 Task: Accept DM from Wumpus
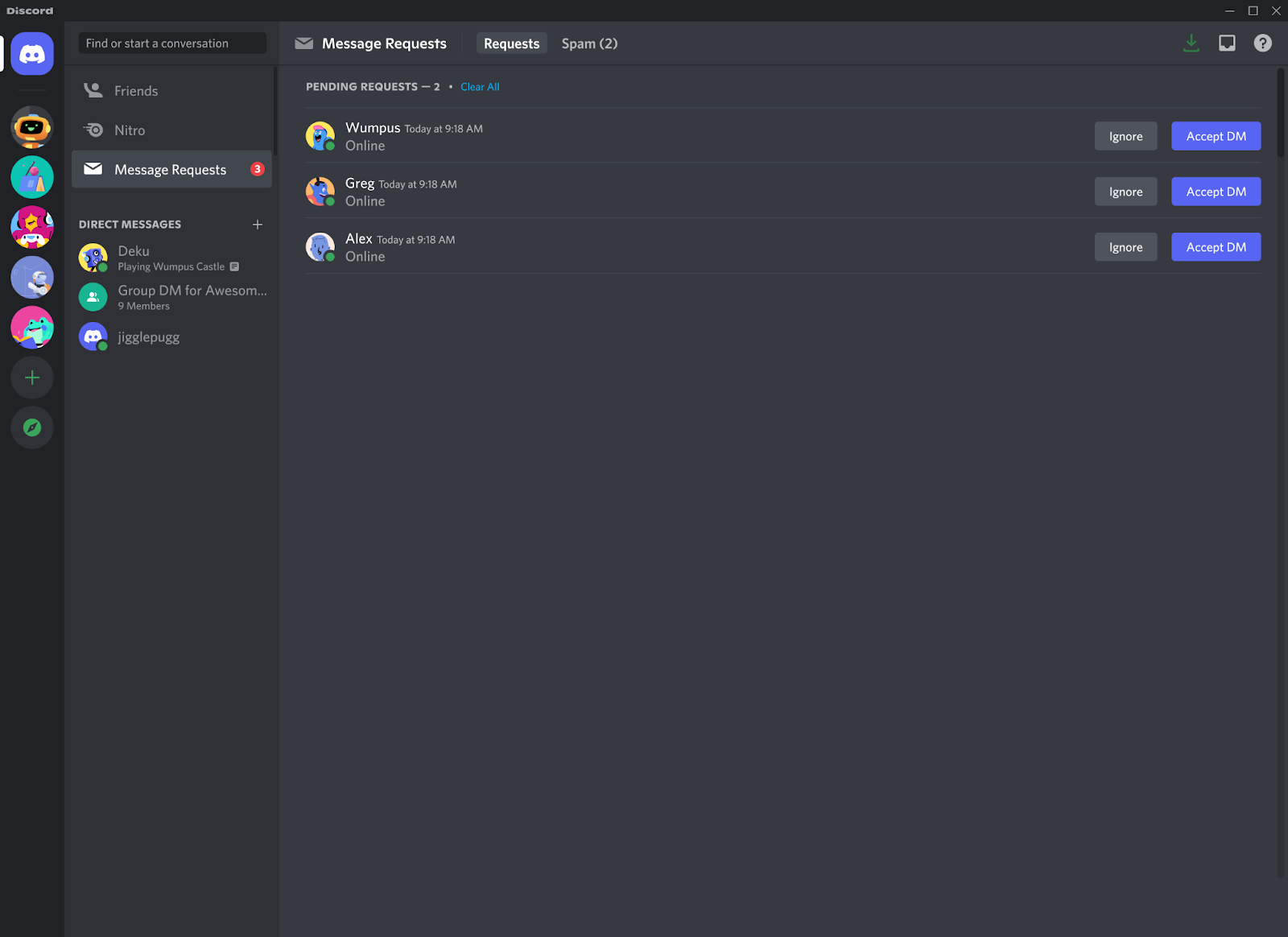pos(1216,136)
